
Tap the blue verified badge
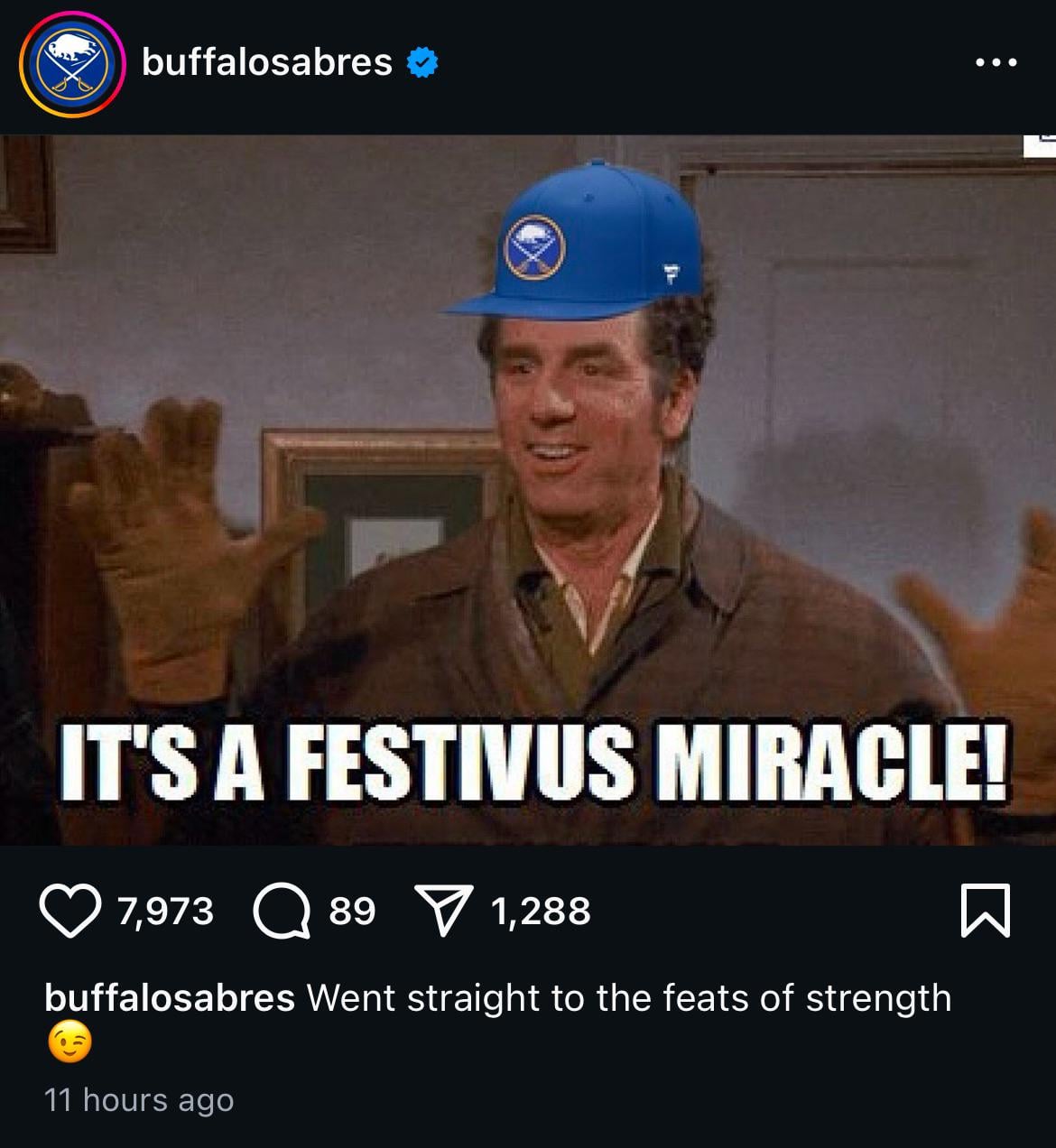[x=423, y=63]
